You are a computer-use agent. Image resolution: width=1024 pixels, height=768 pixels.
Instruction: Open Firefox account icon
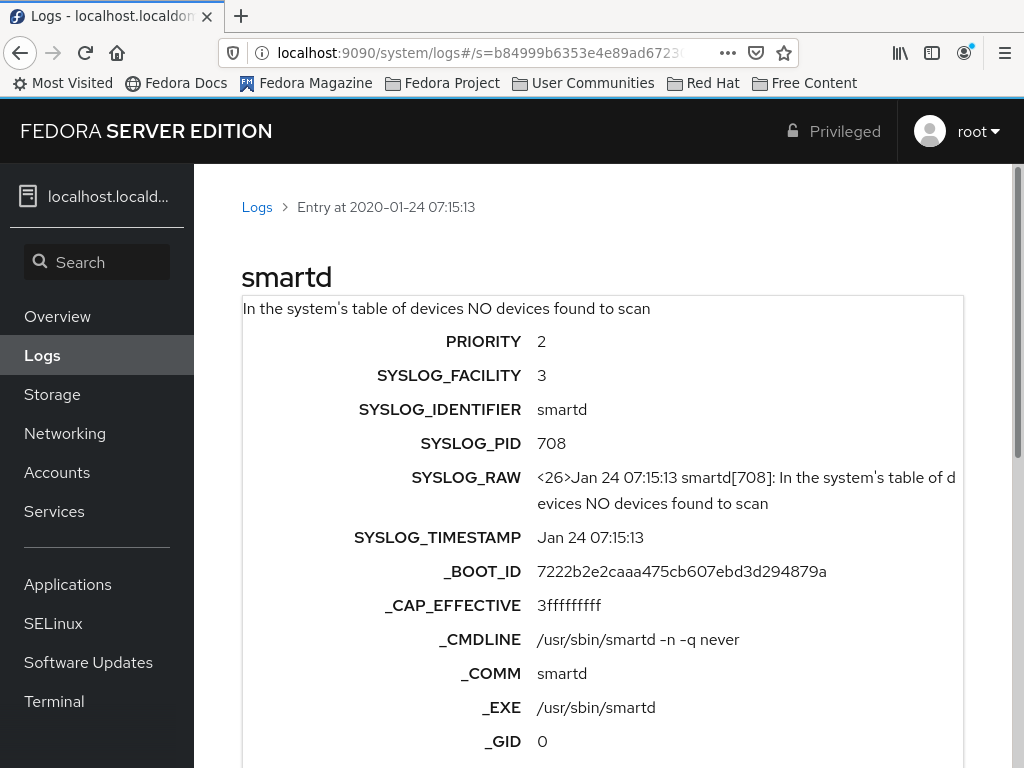pos(965,53)
